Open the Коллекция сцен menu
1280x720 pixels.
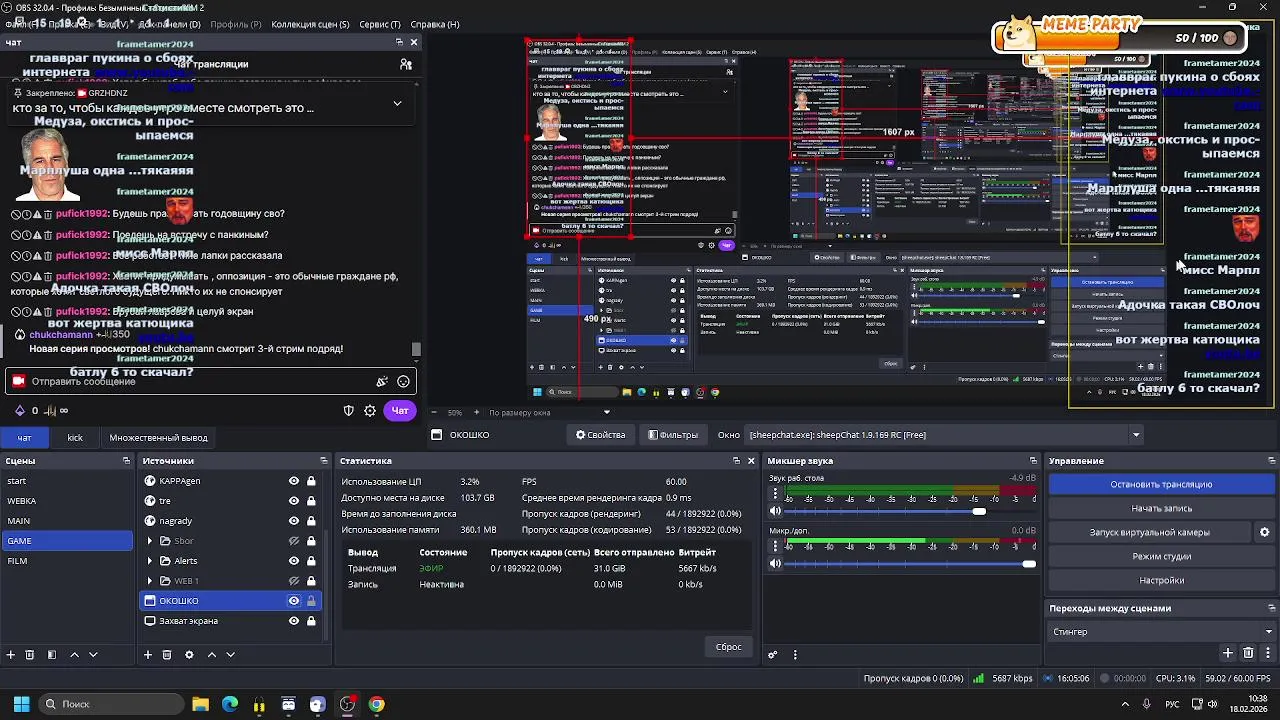click(x=311, y=24)
